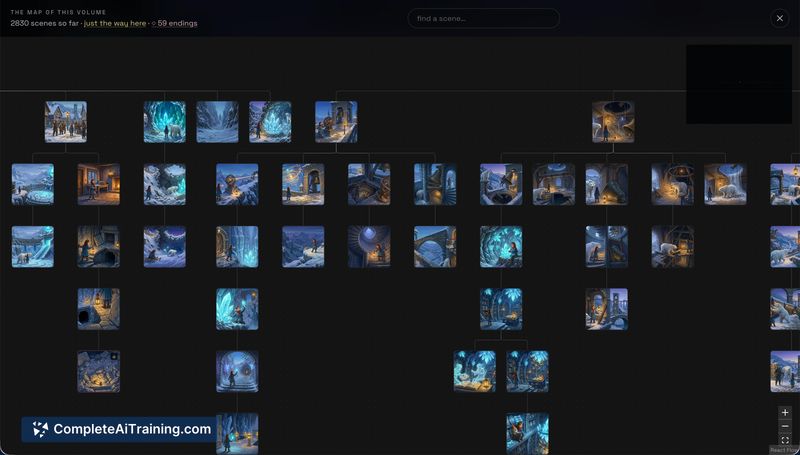Open the snowy bridge with ladder and tower scene
800x455 pixels.
607,309
